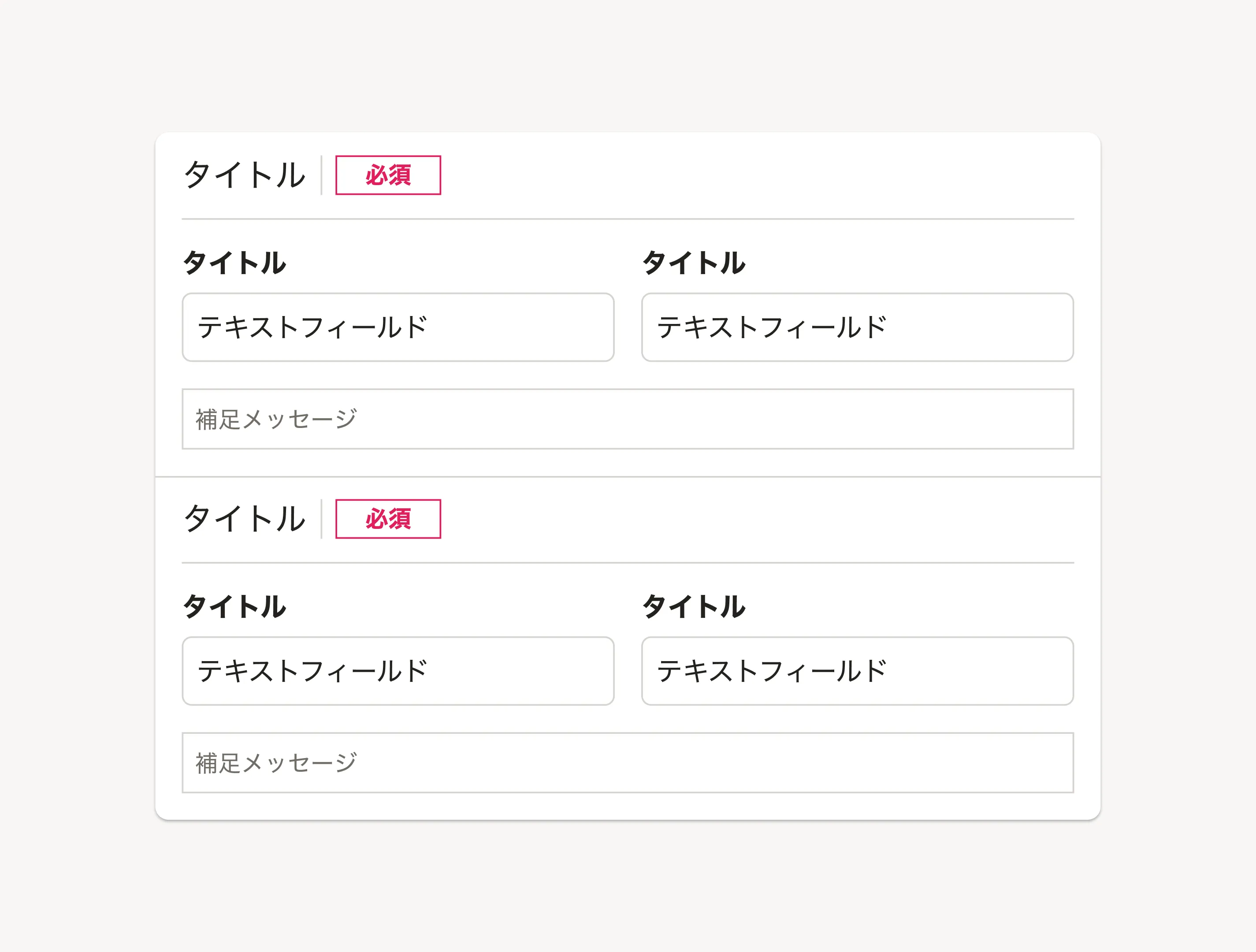
Task: Click the 必須 badge in the bottom section
Action: 388,519
